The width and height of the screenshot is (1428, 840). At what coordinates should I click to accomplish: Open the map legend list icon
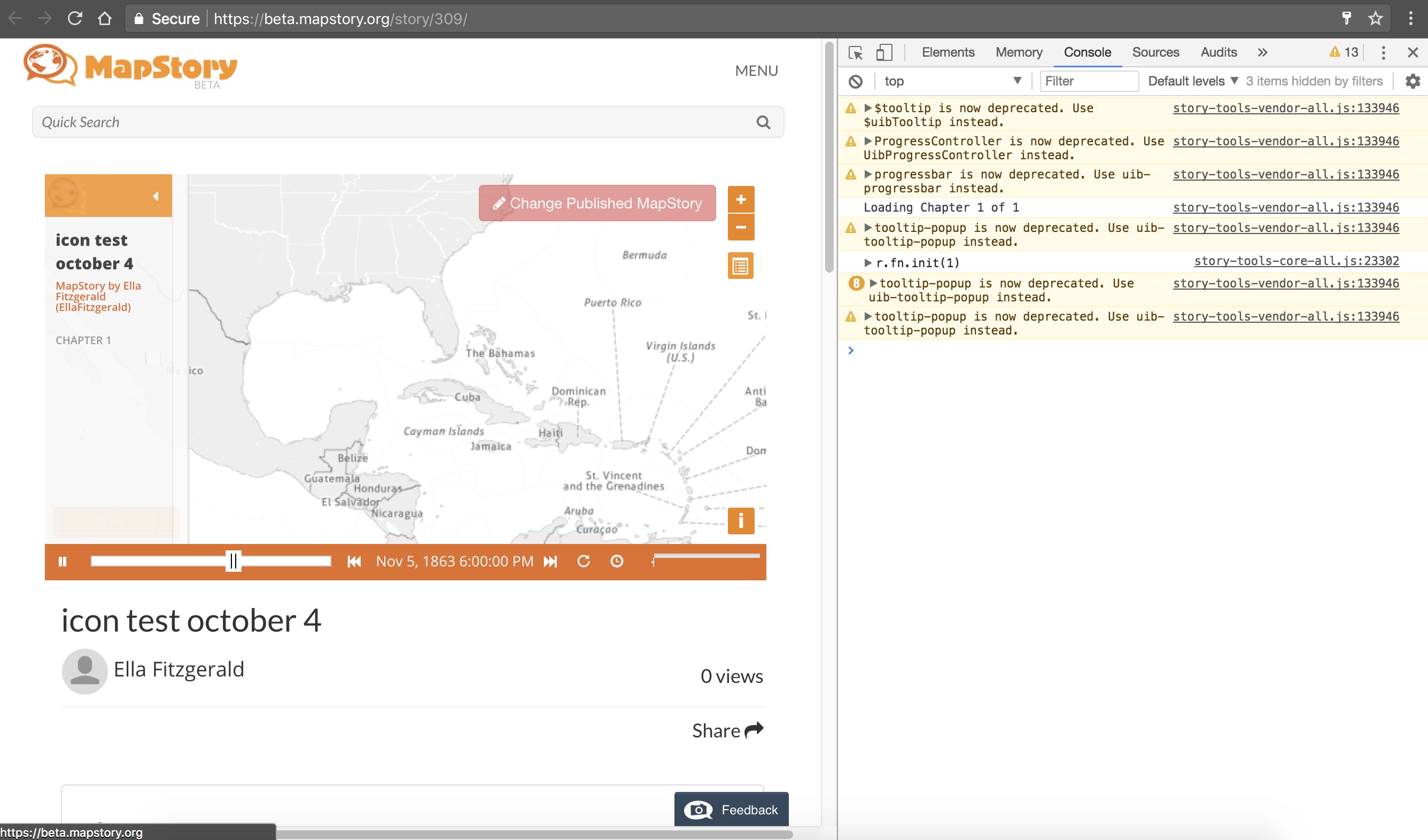click(741, 266)
